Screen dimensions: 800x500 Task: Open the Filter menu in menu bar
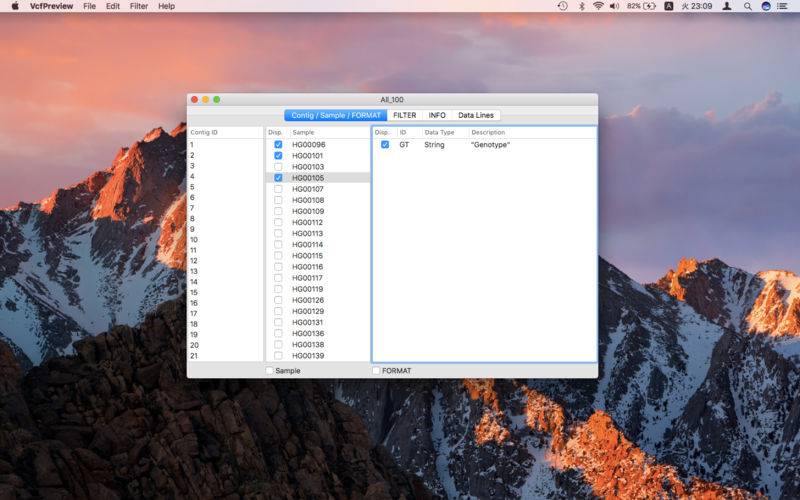(x=139, y=6)
